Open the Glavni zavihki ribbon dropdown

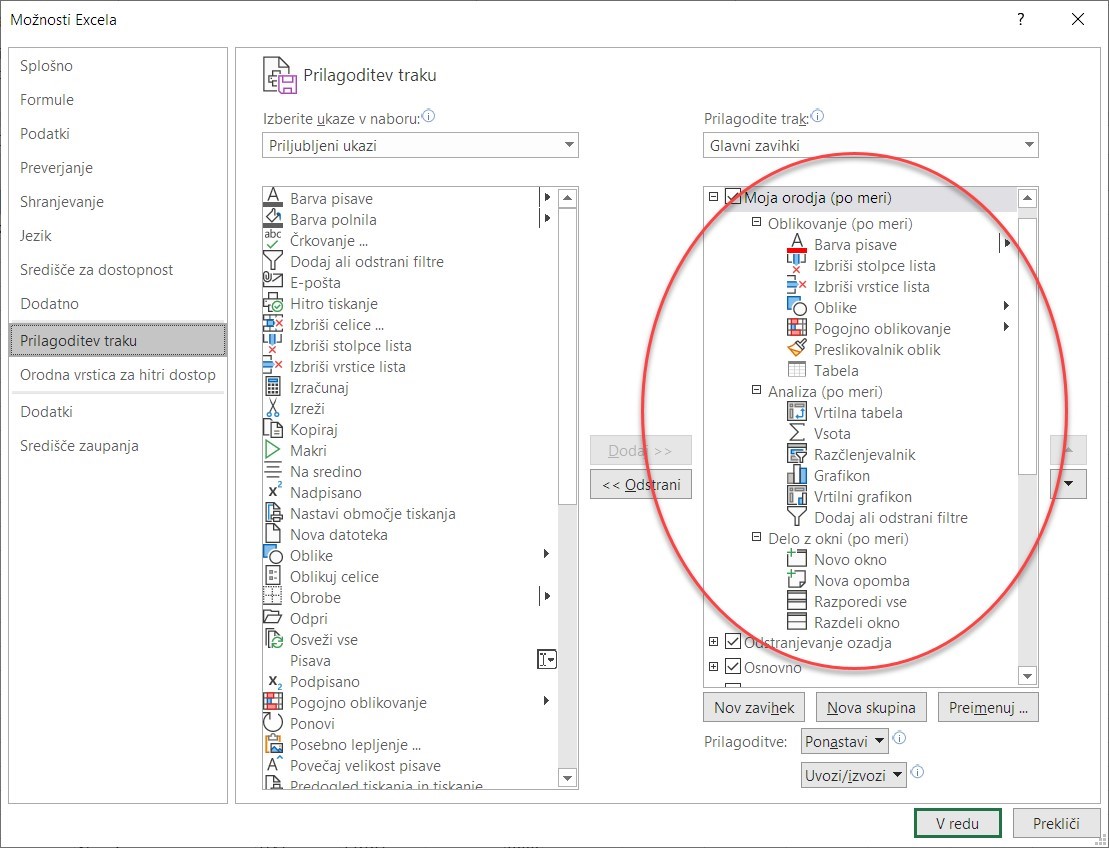[x=871, y=146]
